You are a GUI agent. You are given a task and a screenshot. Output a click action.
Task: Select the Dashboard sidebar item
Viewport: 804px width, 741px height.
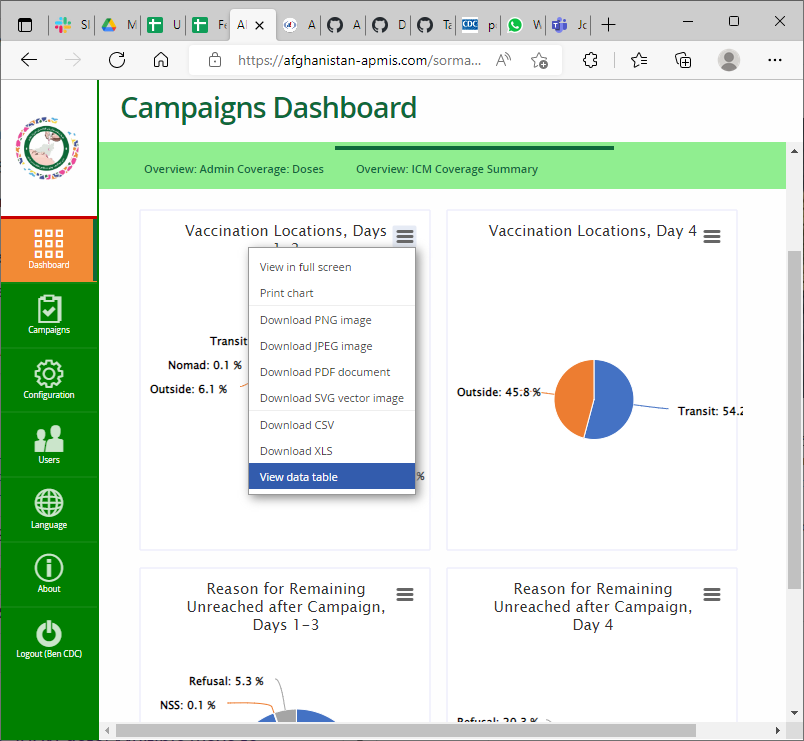[48, 249]
